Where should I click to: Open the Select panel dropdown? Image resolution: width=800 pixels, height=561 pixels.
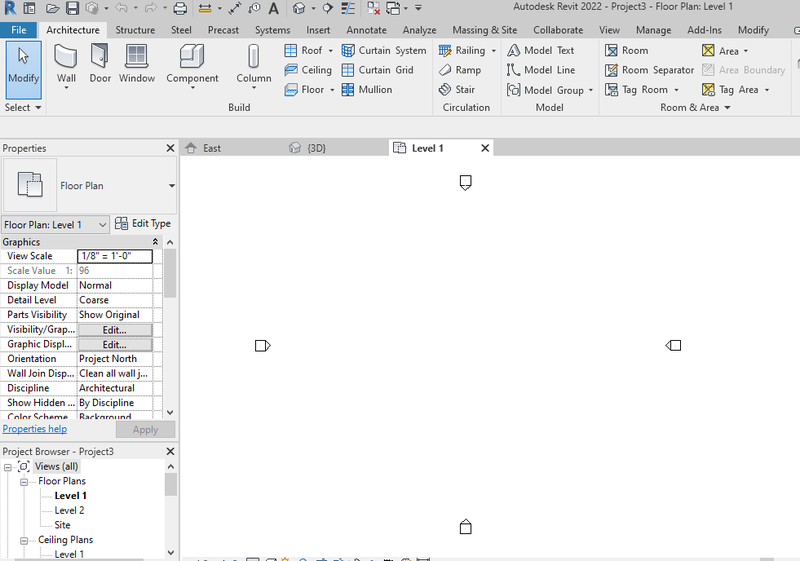click(x=23, y=108)
